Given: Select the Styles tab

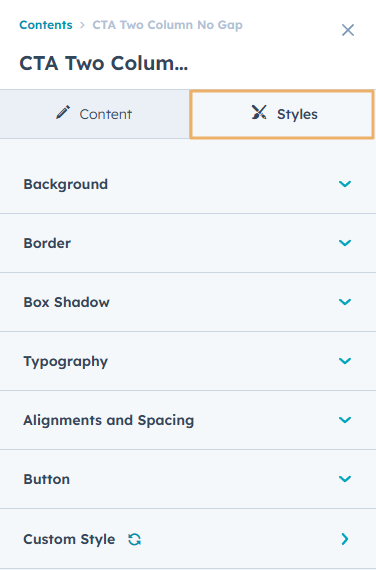Looking at the screenshot, I should (282, 114).
